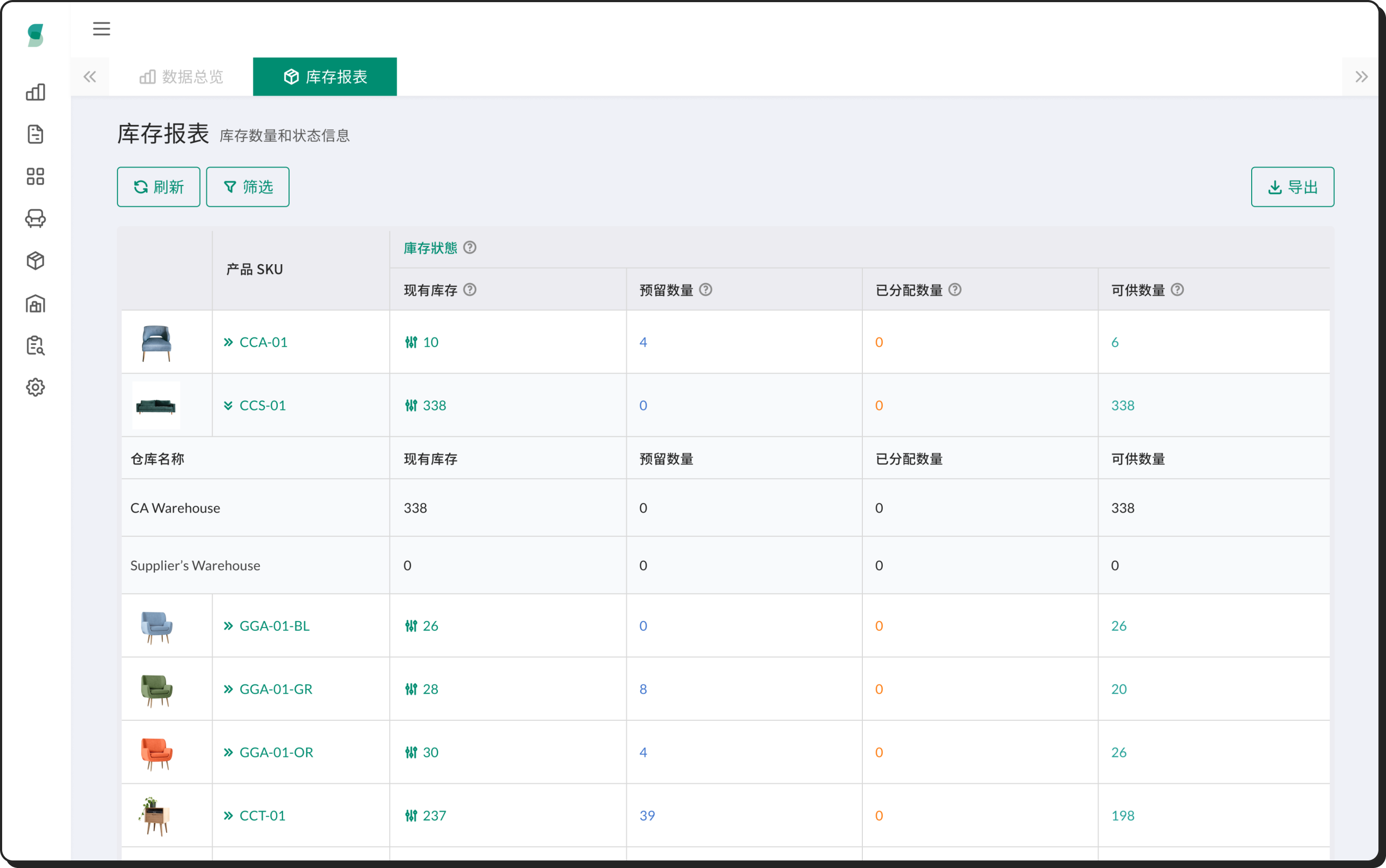The image size is (1386, 868).
Task: Click the CCS-01 sofa thumbnail
Action: click(x=156, y=405)
